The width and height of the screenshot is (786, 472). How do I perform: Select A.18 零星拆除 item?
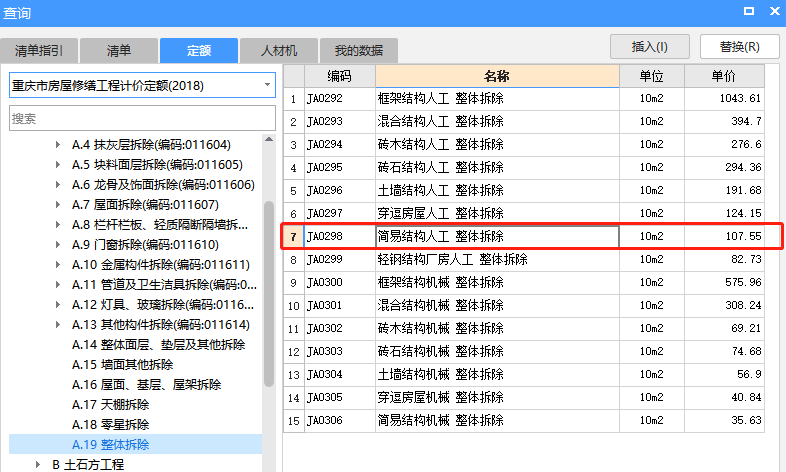pos(110,425)
